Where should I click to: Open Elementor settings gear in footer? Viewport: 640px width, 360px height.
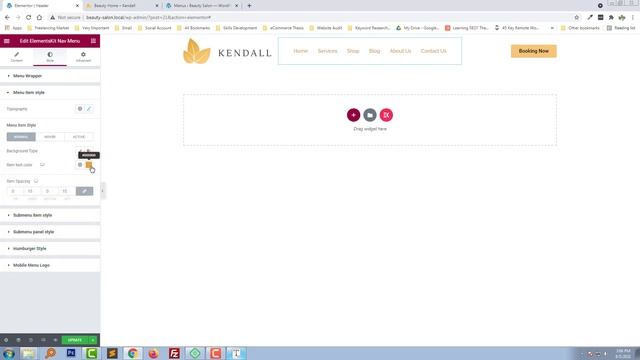[6, 340]
